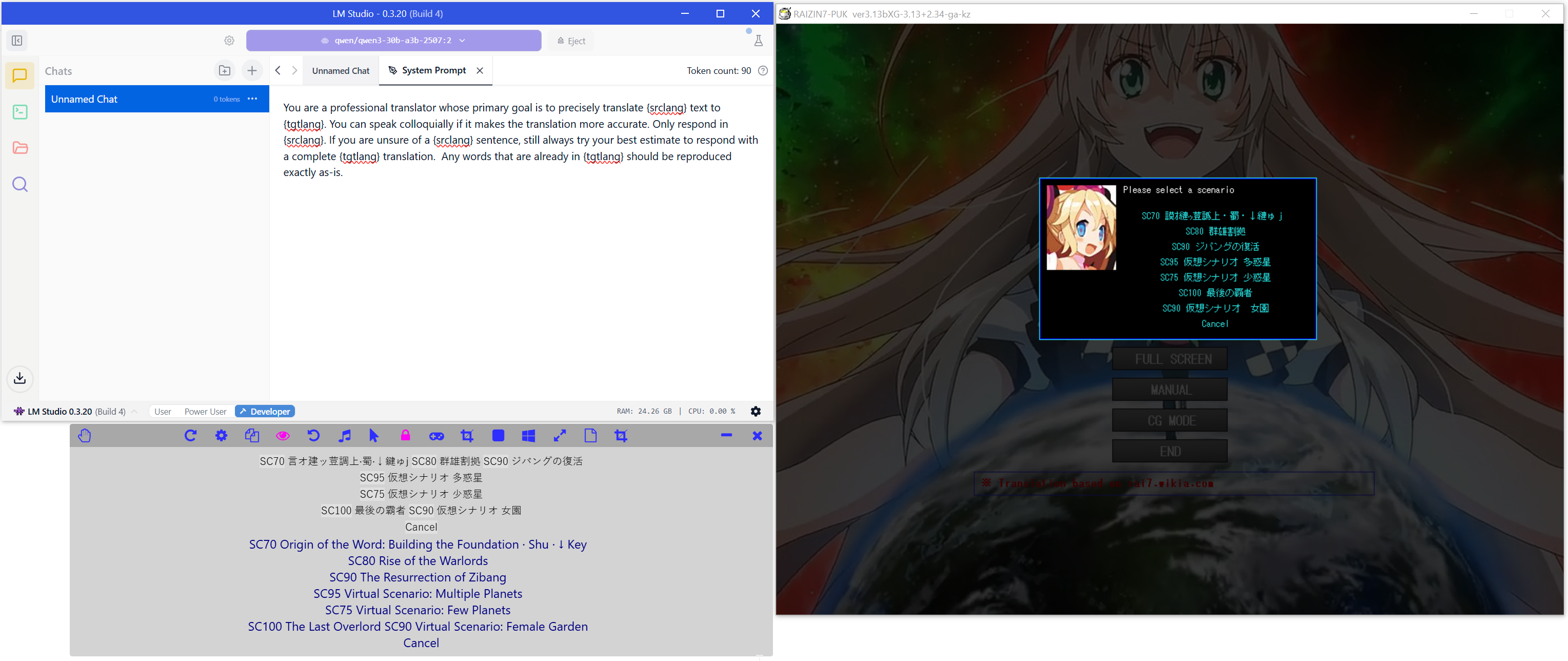Click the blonde character portrait thumbnail
This screenshot has width=1568, height=661.
pyautogui.click(x=1081, y=227)
